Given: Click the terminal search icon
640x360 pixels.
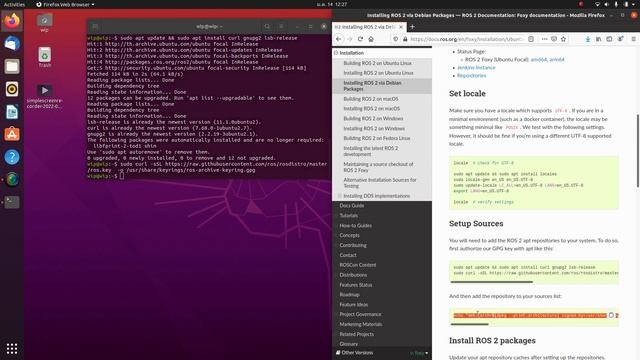Looking at the screenshot, I should tap(267, 27).
